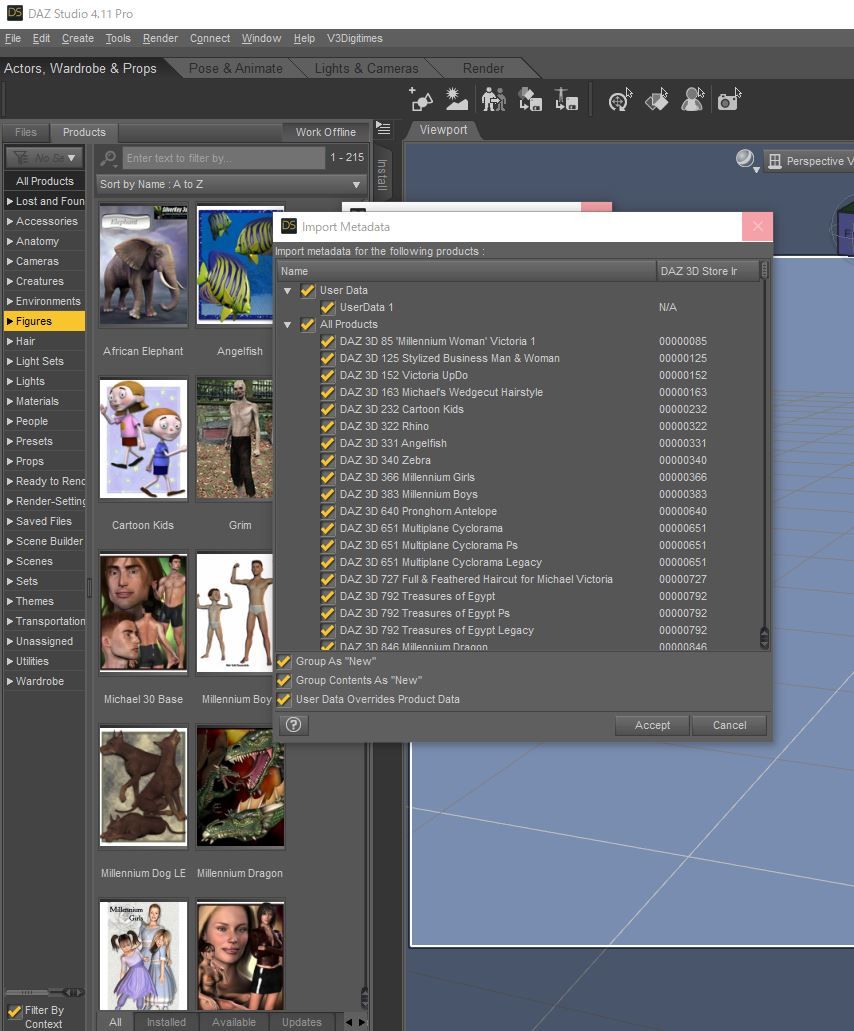Image resolution: width=854 pixels, height=1031 pixels.
Task: Open the File menu
Action: pyautogui.click(x=12, y=38)
